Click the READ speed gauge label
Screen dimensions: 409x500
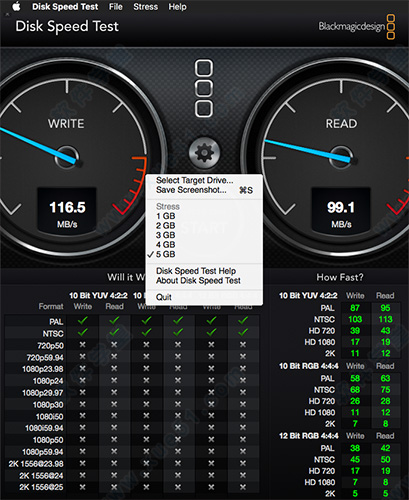341,124
